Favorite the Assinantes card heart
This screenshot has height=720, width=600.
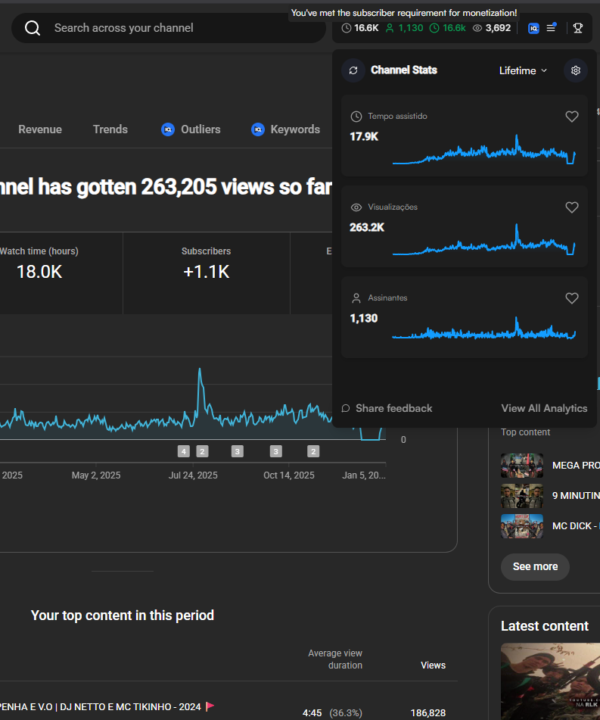tap(572, 298)
